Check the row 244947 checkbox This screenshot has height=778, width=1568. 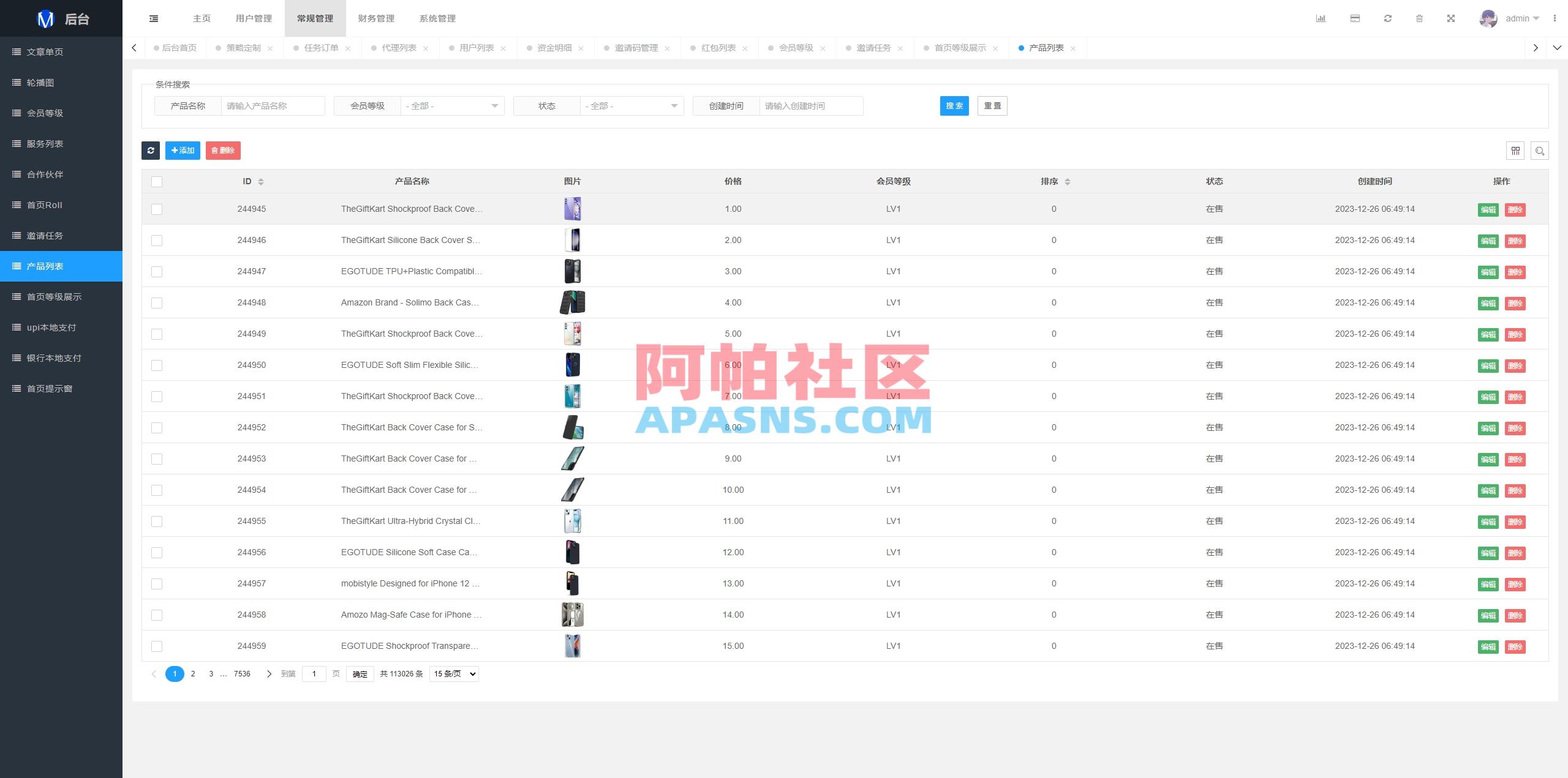coord(157,272)
